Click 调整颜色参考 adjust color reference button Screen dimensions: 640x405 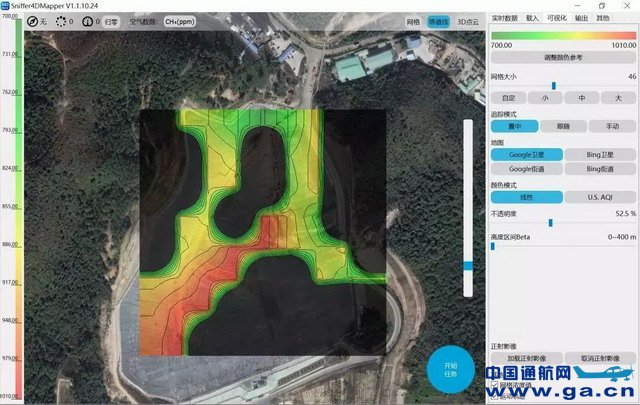coord(563,59)
